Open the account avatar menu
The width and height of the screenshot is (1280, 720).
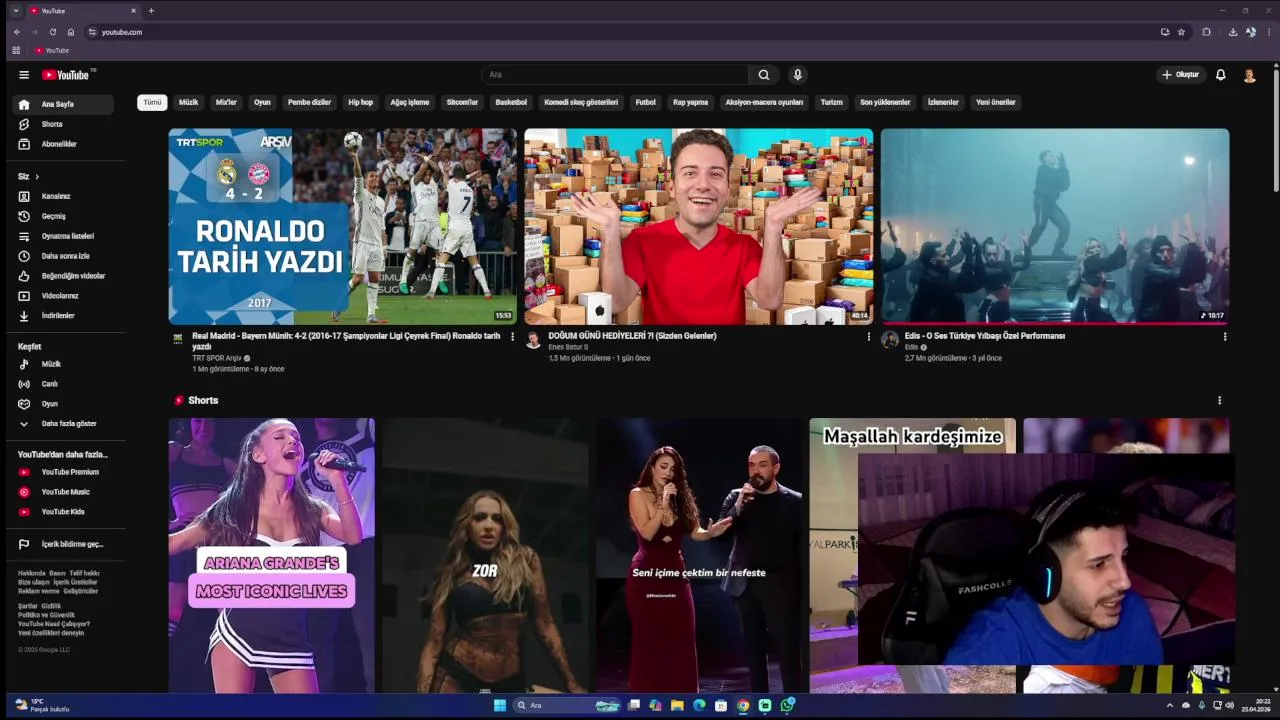(x=1249, y=75)
